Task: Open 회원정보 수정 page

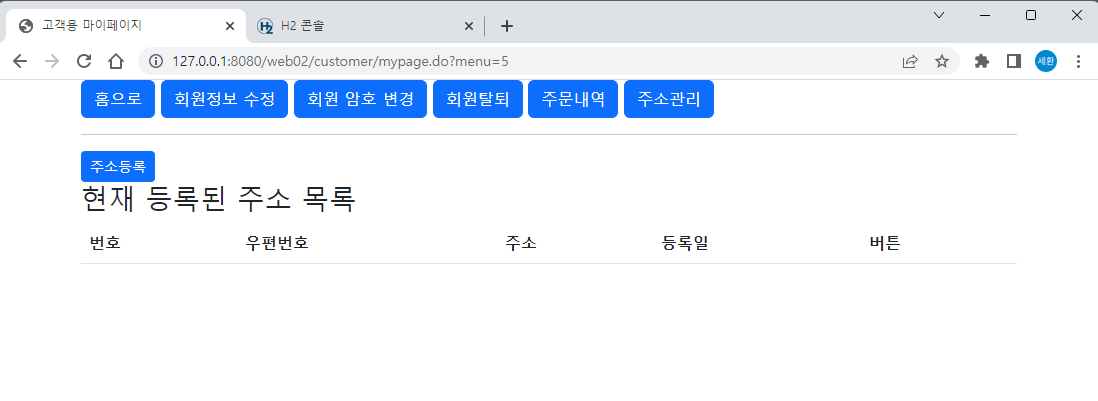Action: (x=224, y=99)
